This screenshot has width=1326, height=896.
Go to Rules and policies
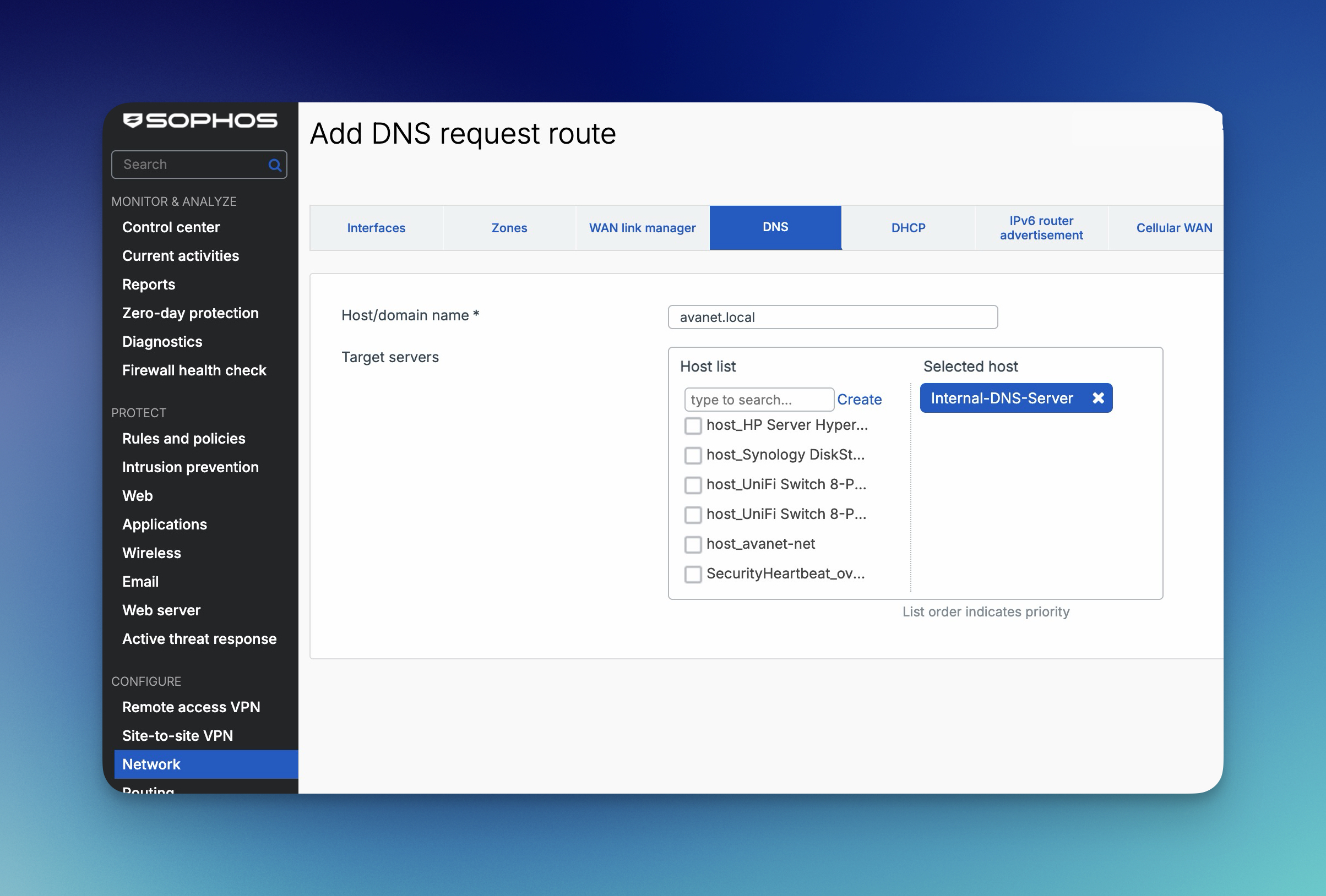(x=184, y=438)
